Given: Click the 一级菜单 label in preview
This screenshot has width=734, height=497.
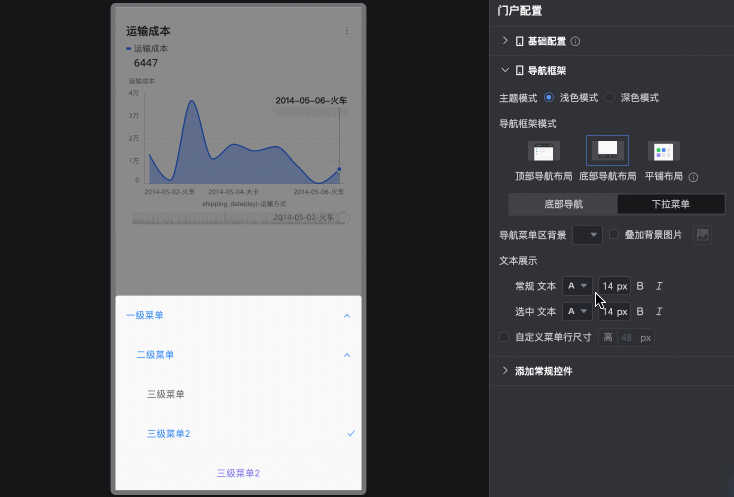Looking at the screenshot, I should tap(145, 315).
